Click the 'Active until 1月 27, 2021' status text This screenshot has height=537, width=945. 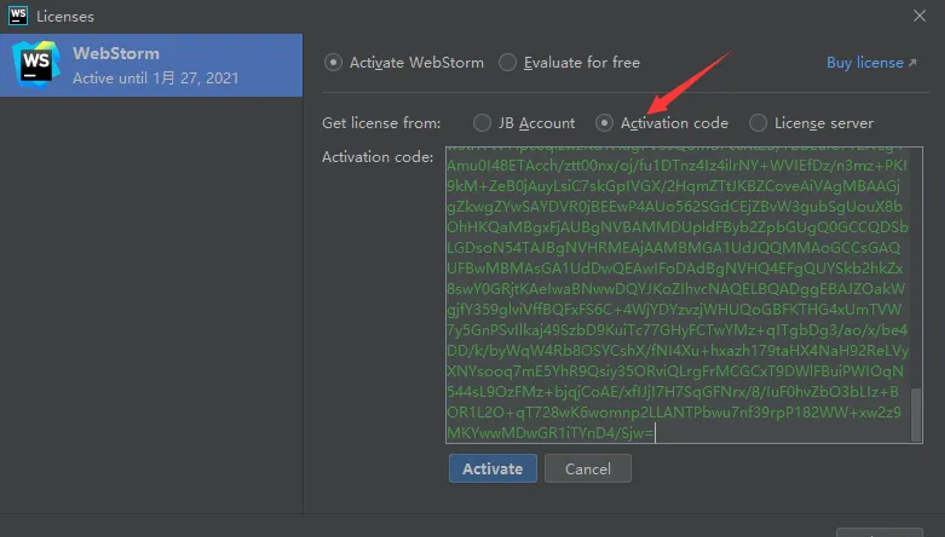[155, 78]
